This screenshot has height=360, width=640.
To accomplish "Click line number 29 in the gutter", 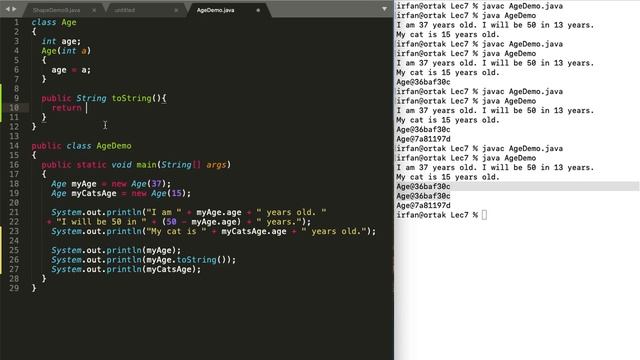I will point(14,288).
